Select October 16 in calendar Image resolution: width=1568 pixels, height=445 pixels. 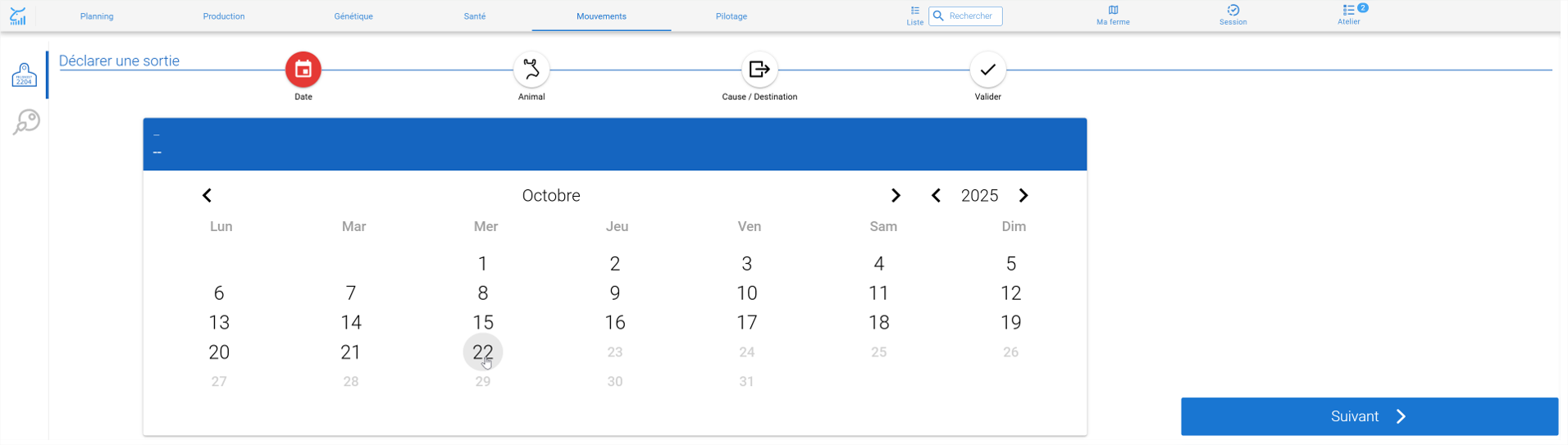coord(615,322)
